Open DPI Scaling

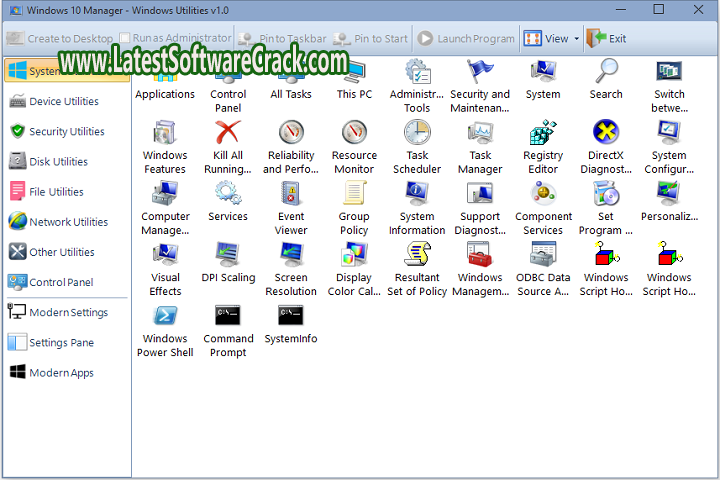click(x=228, y=263)
